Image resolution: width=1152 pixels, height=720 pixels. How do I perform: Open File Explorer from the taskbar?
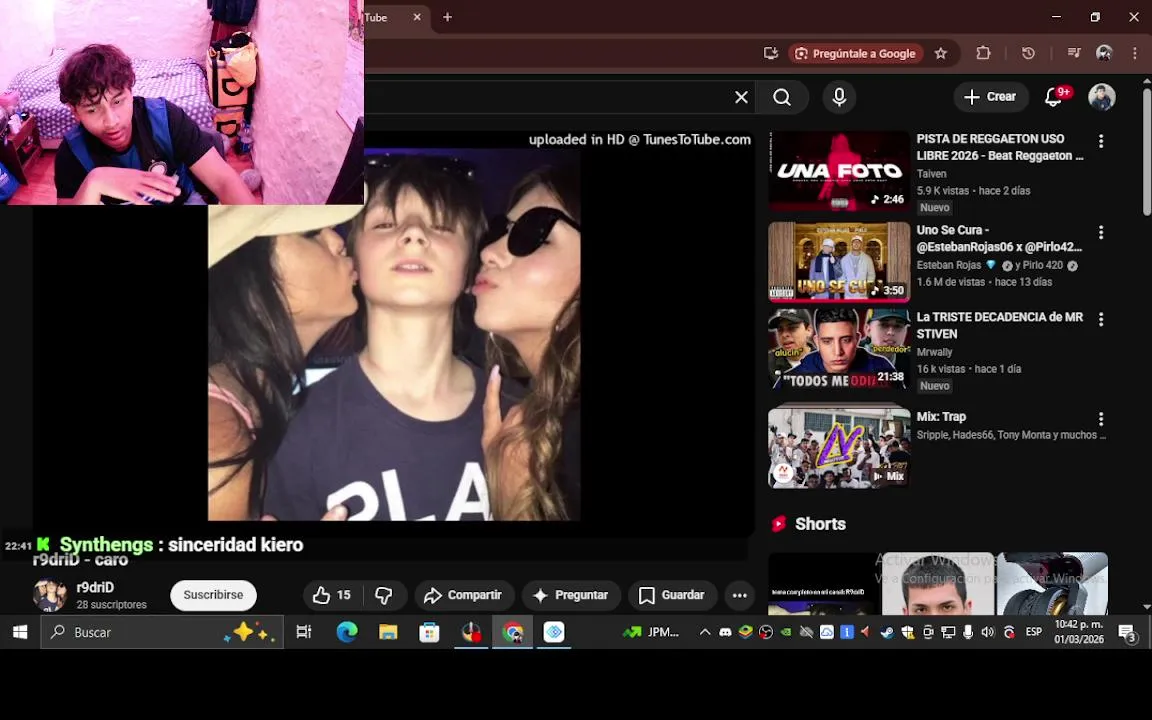click(x=388, y=632)
